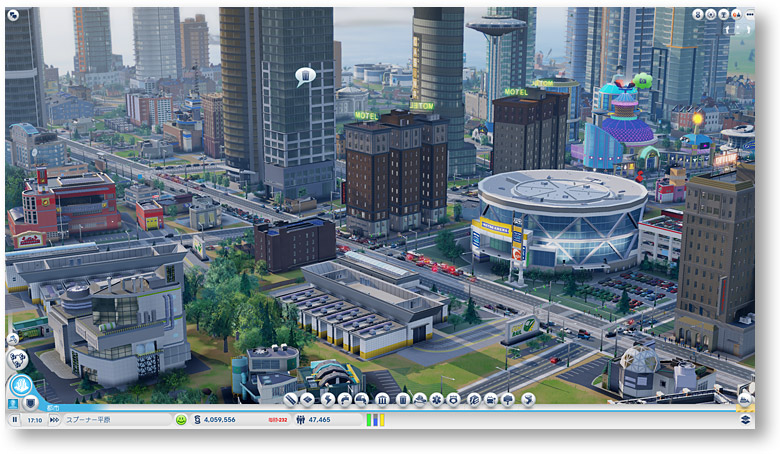Viewport: 780px width, 454px height.
Task: Select the Health services icon
Action: tap(437, 400)
